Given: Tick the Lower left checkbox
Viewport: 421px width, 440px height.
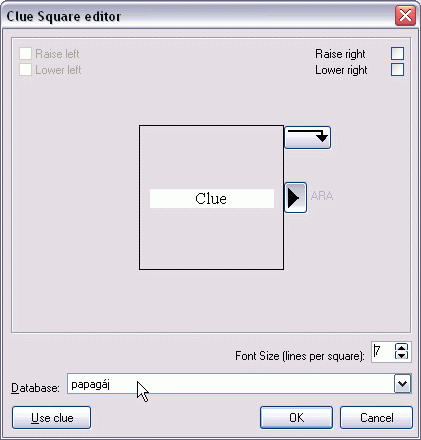Looking at the screenshot, I should point(25,70).
